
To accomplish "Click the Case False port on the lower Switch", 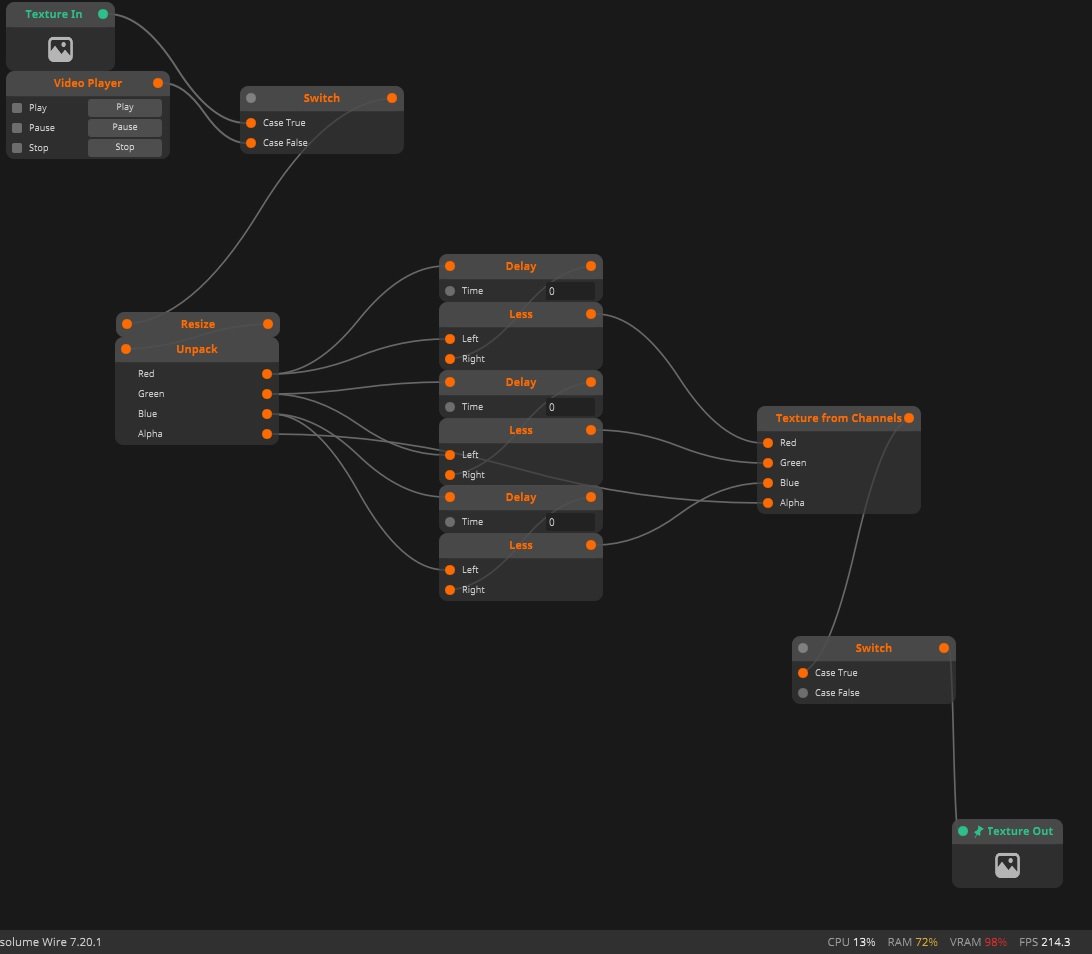I will pyautogui.click(x=803, y=693).
